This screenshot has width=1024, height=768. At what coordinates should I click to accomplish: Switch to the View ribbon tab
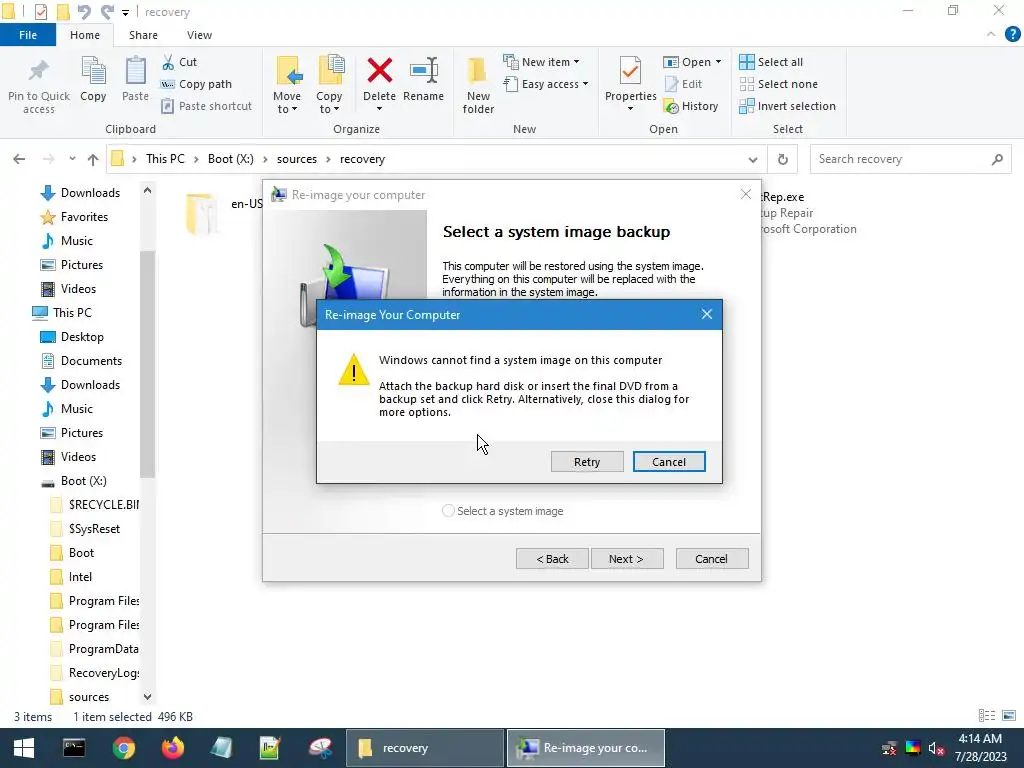(x=199, y=35)
